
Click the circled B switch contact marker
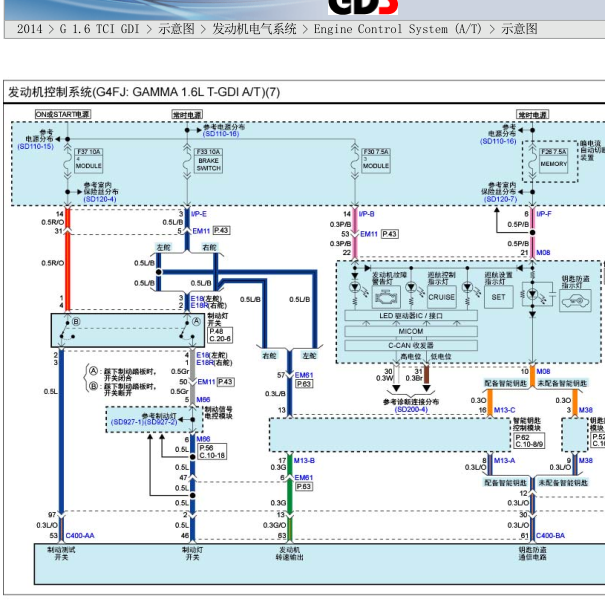[x=76, y=321]
